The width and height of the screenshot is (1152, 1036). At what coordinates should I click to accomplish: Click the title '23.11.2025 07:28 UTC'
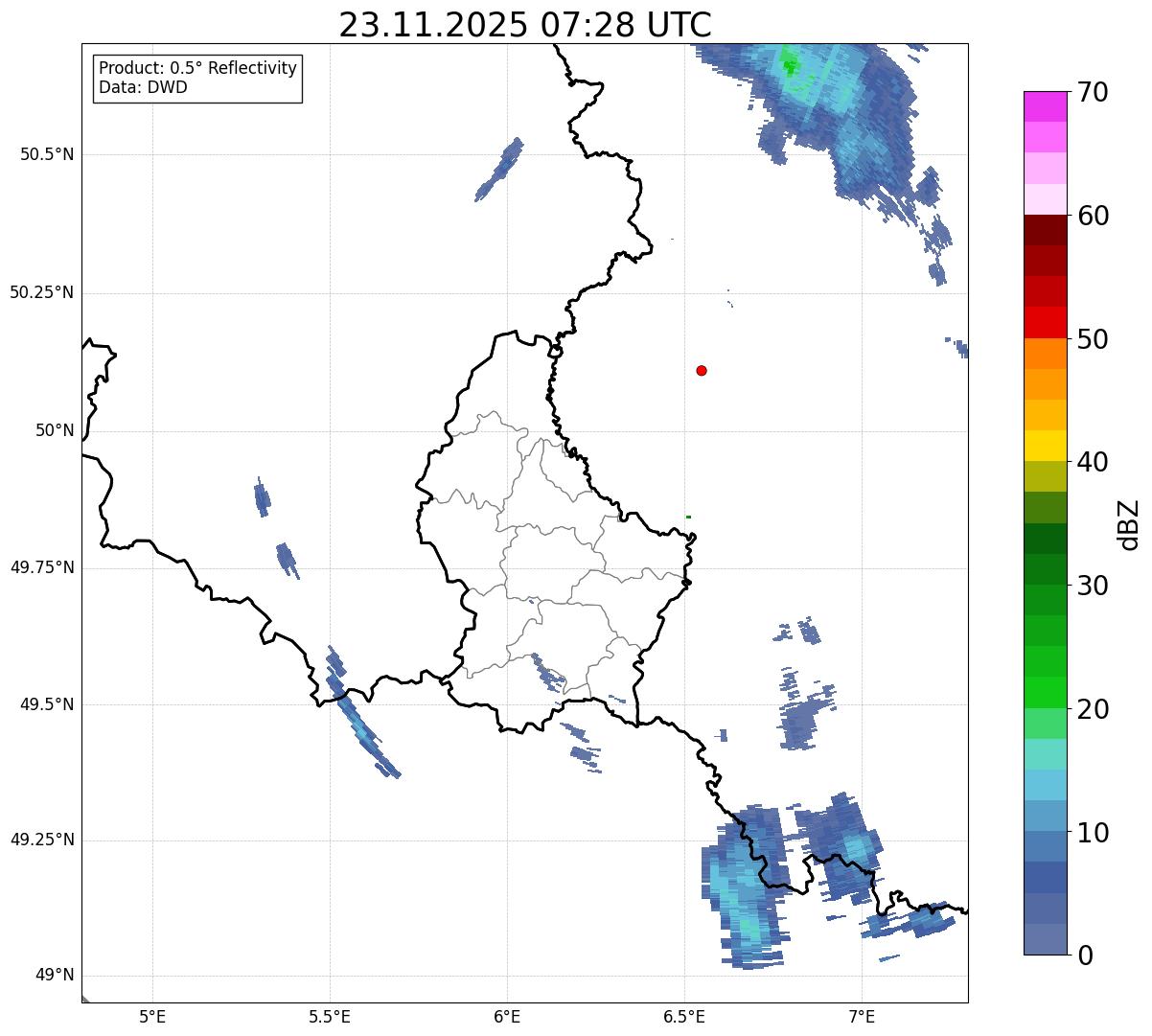click(525, 25)
